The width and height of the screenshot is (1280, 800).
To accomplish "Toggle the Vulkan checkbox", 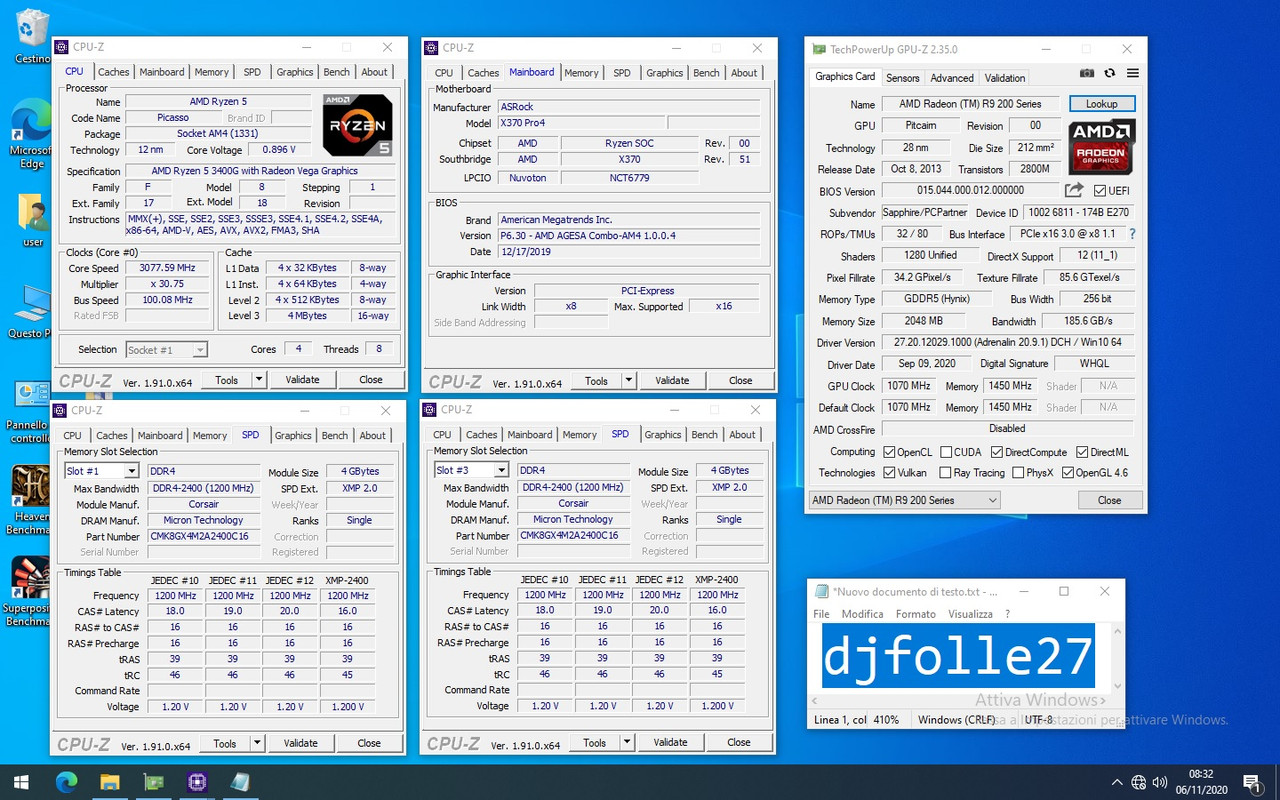I will tap(889, 473).
